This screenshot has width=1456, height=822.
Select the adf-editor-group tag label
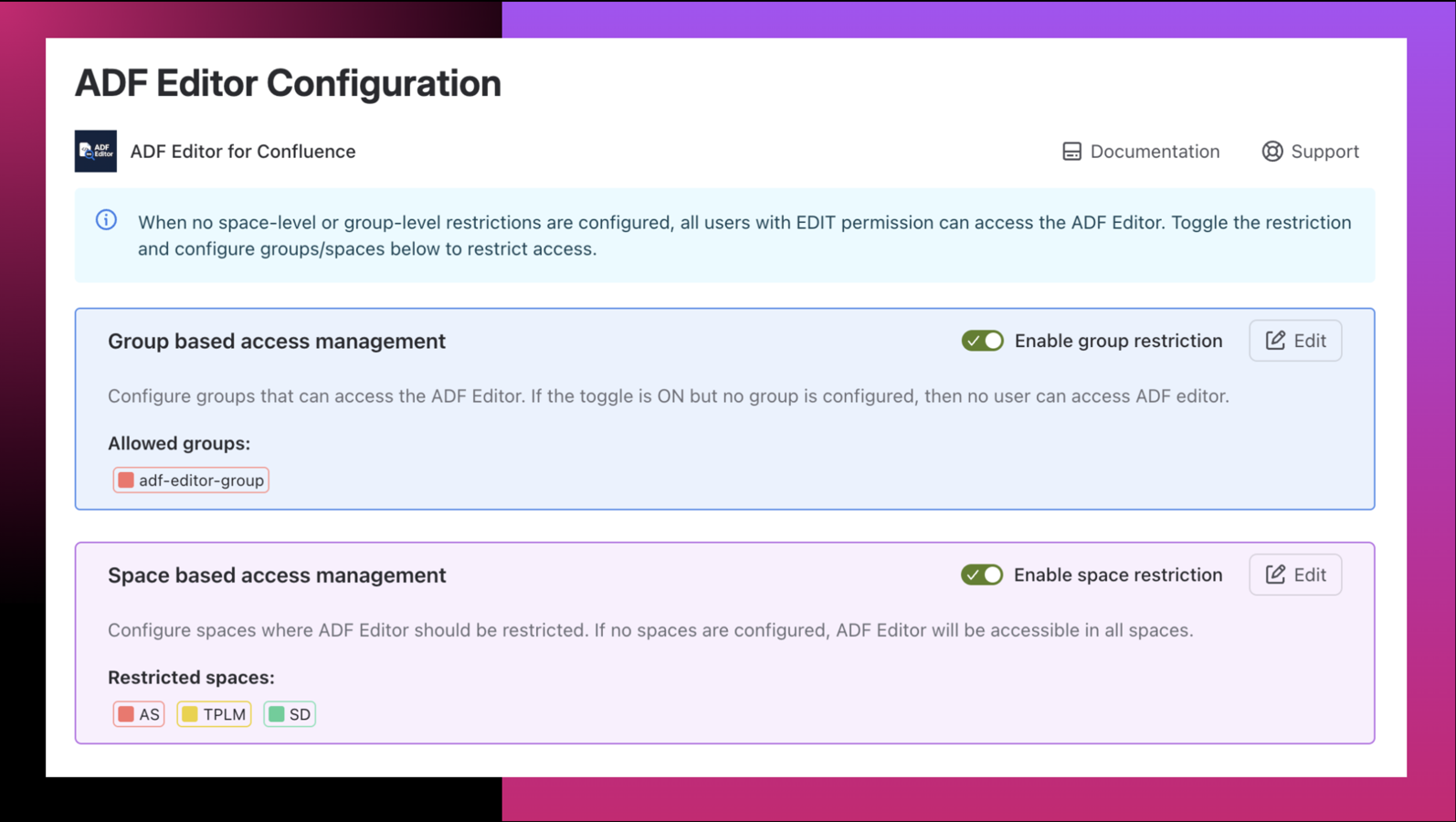[x=201, y=480]
